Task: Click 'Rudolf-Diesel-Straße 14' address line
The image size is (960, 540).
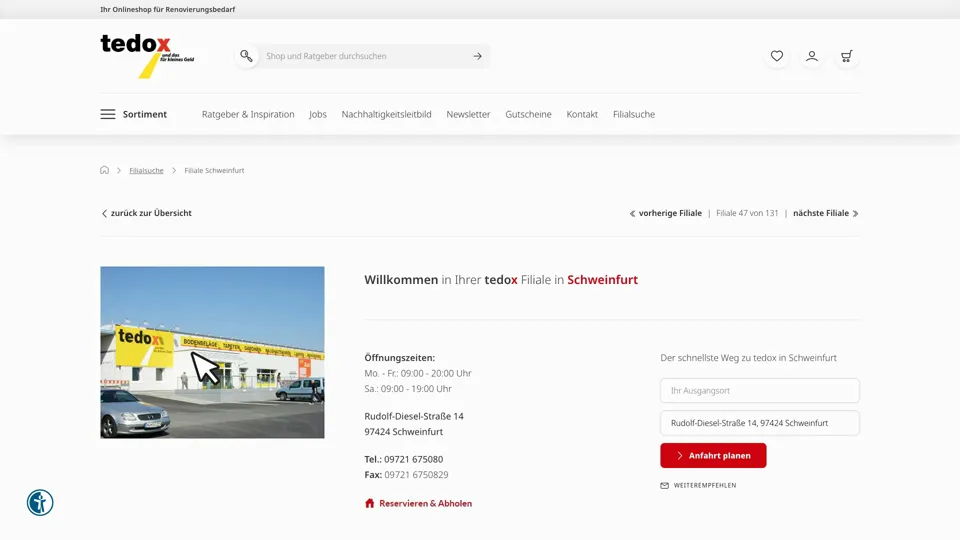Action: [414, 416]
